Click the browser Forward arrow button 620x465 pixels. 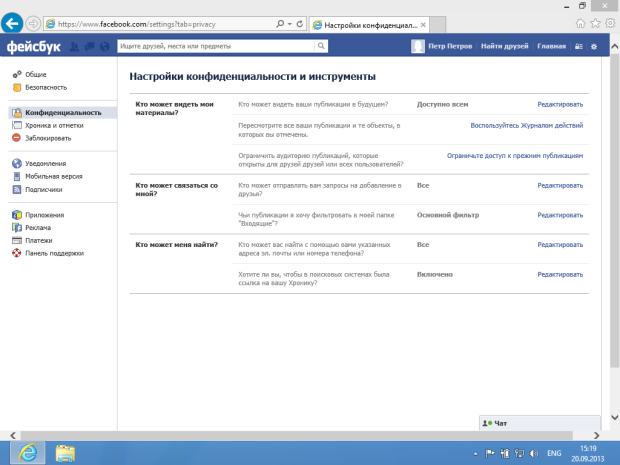coord(33,24)
